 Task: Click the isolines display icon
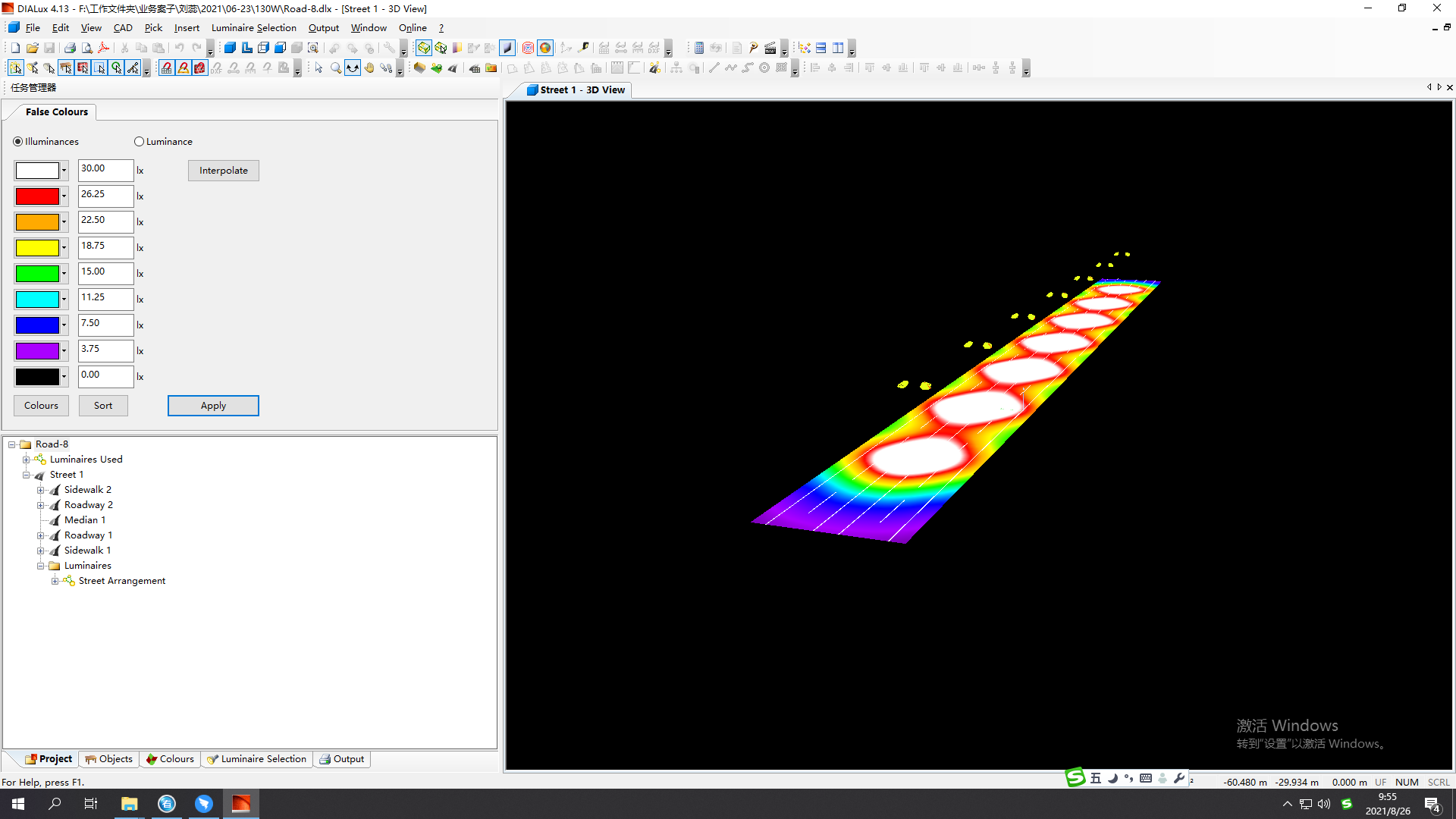529,48
